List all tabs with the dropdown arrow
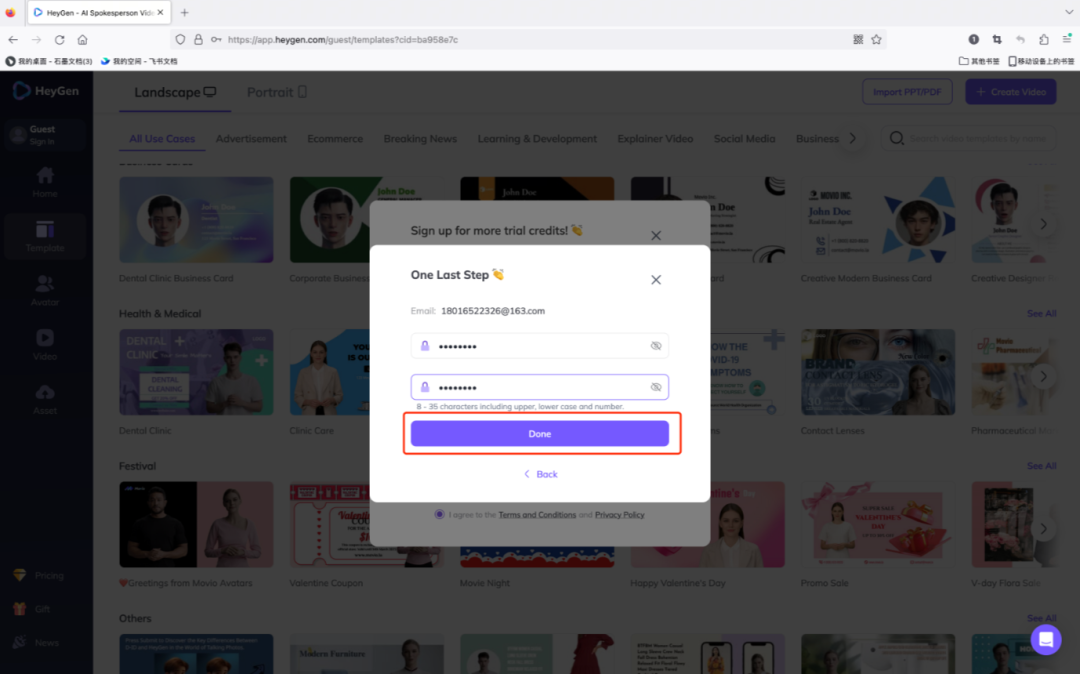 [1068, 12]
